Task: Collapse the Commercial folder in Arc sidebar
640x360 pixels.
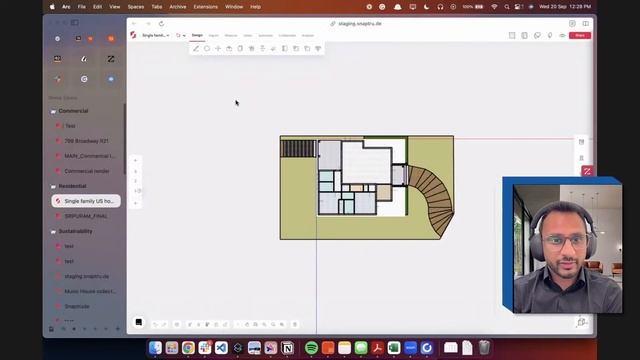Action: coord(53,111)
